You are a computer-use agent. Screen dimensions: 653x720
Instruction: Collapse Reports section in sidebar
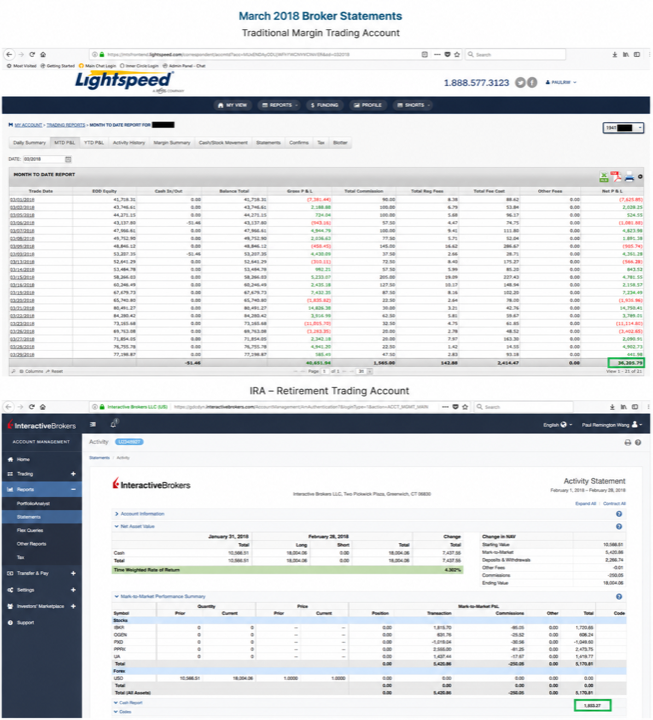[x=73, y=489]
